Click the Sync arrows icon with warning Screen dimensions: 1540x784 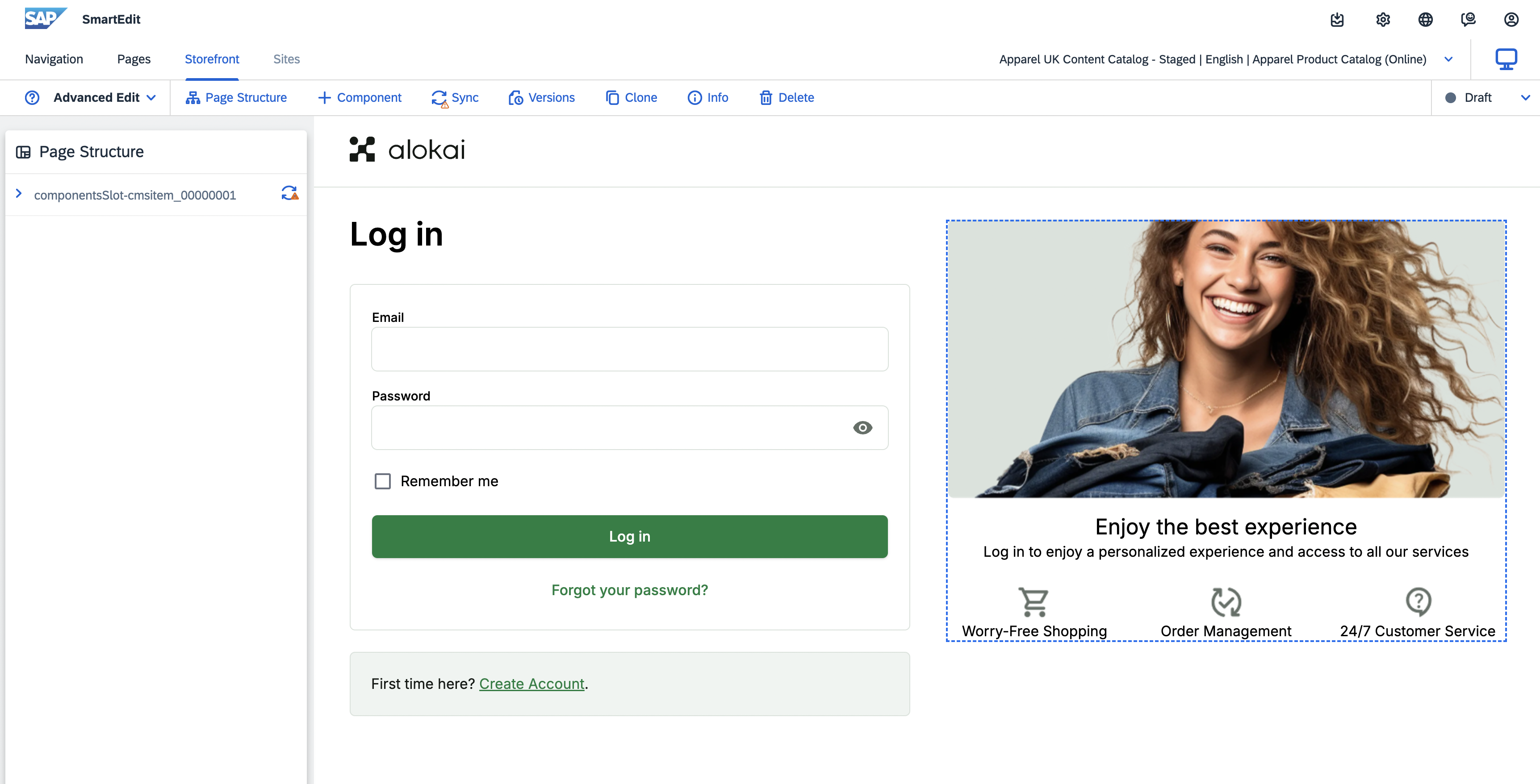pyautogui.click(x=439, y=99)
